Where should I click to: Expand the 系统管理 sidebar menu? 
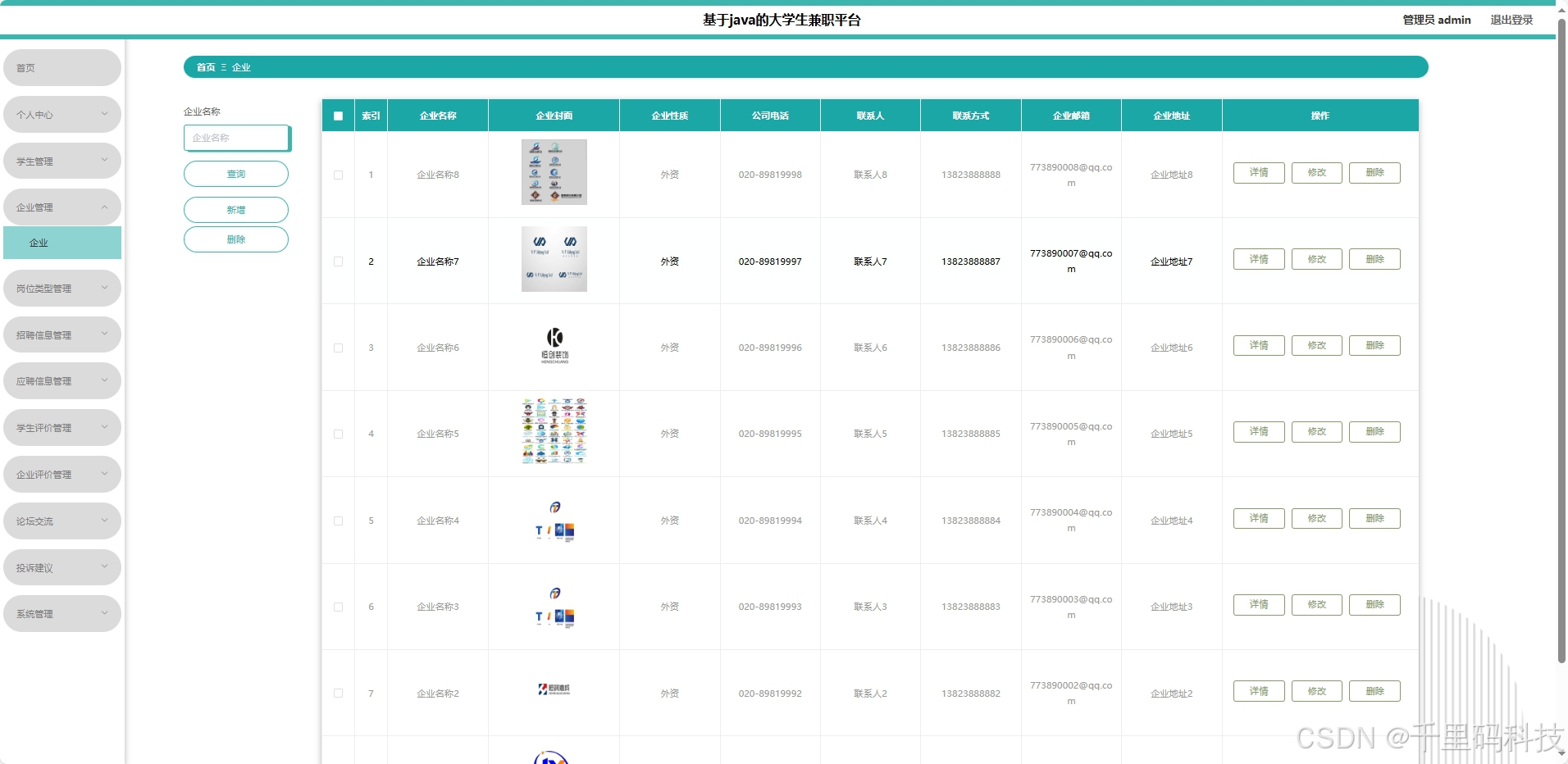(62, 614)
